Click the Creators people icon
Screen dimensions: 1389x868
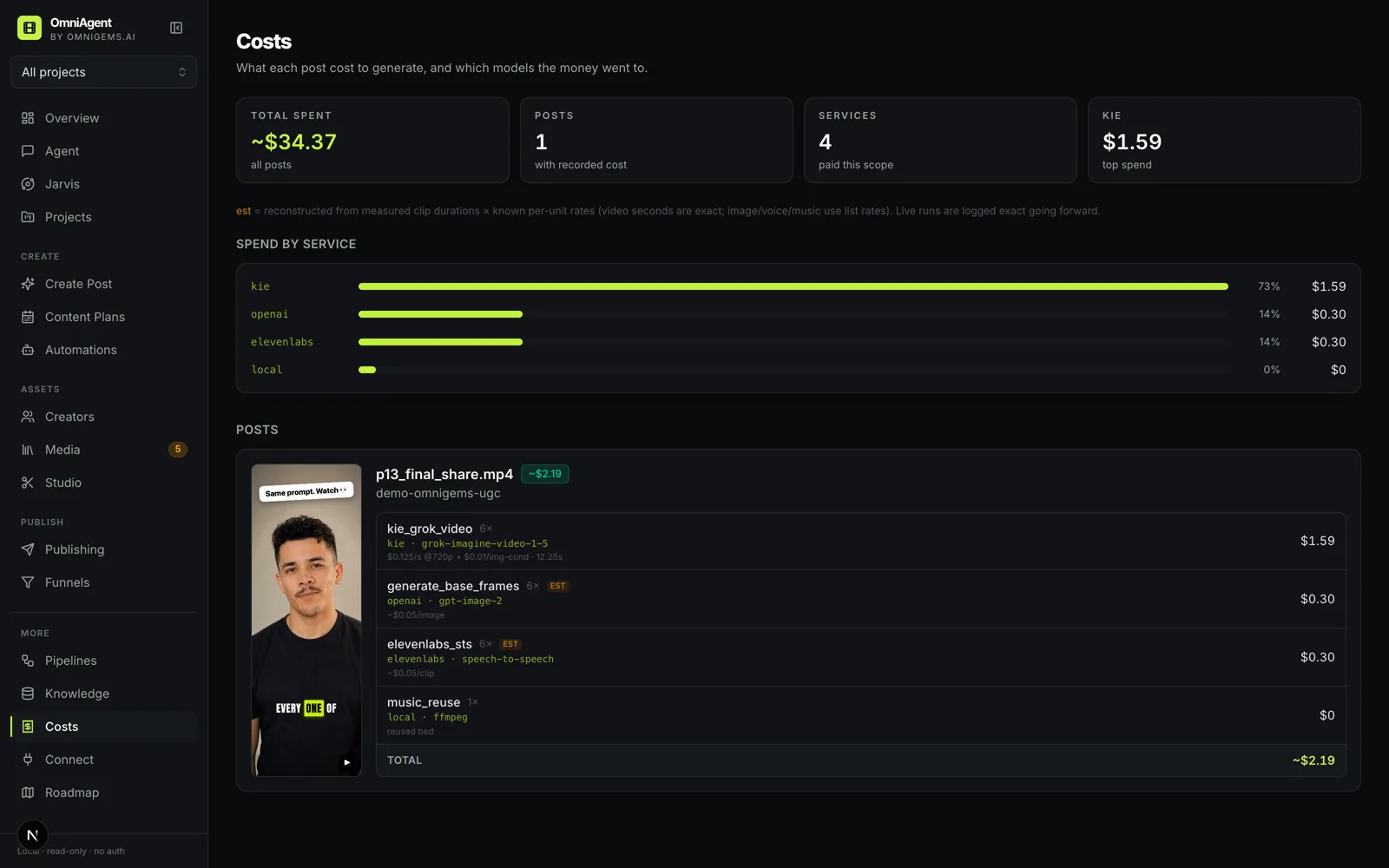(28, 417)
